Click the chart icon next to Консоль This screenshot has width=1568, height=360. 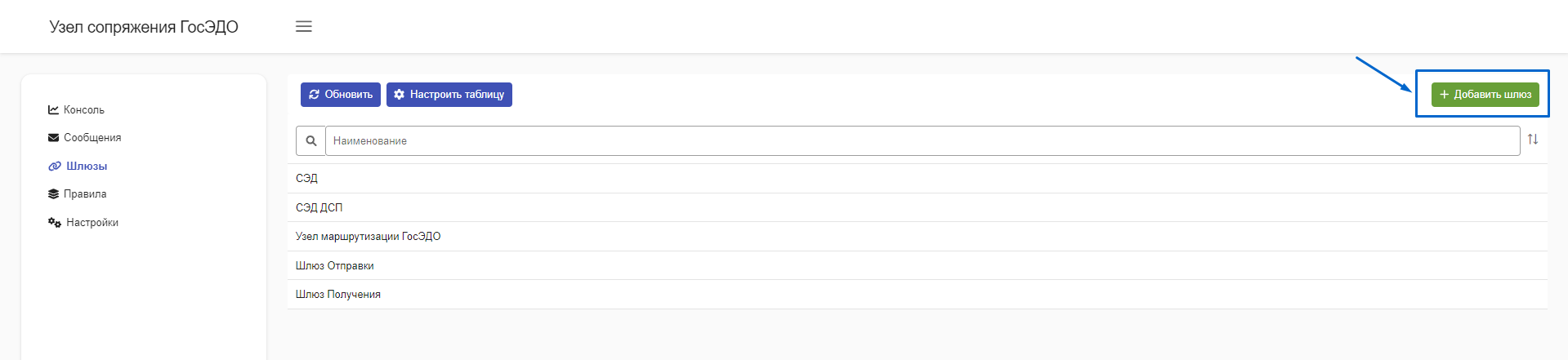53,109
